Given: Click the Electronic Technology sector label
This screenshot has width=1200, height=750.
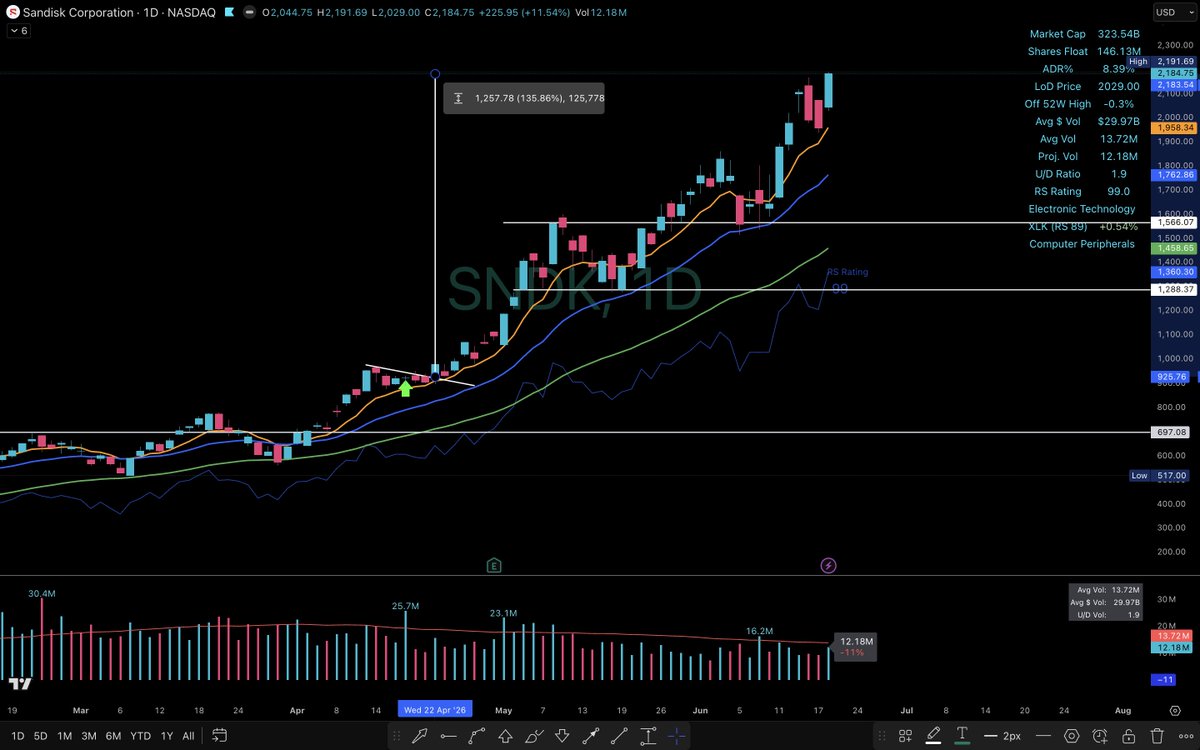Looking at the screenshot, I should coord(1082,209).
